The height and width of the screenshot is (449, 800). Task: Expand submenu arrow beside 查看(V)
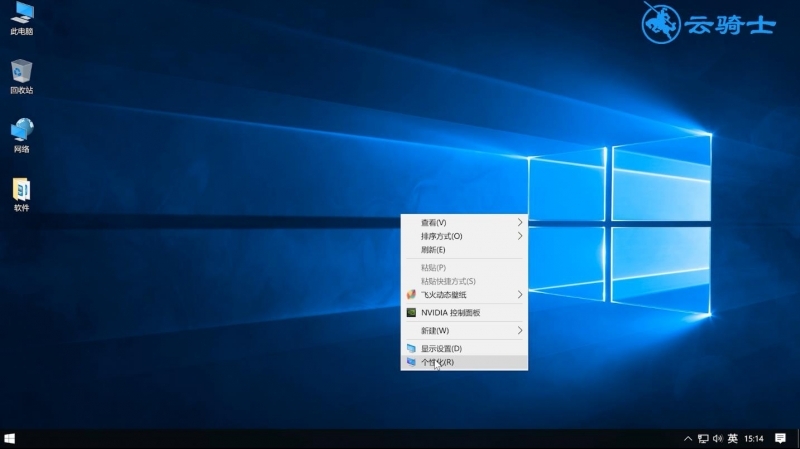519,222
